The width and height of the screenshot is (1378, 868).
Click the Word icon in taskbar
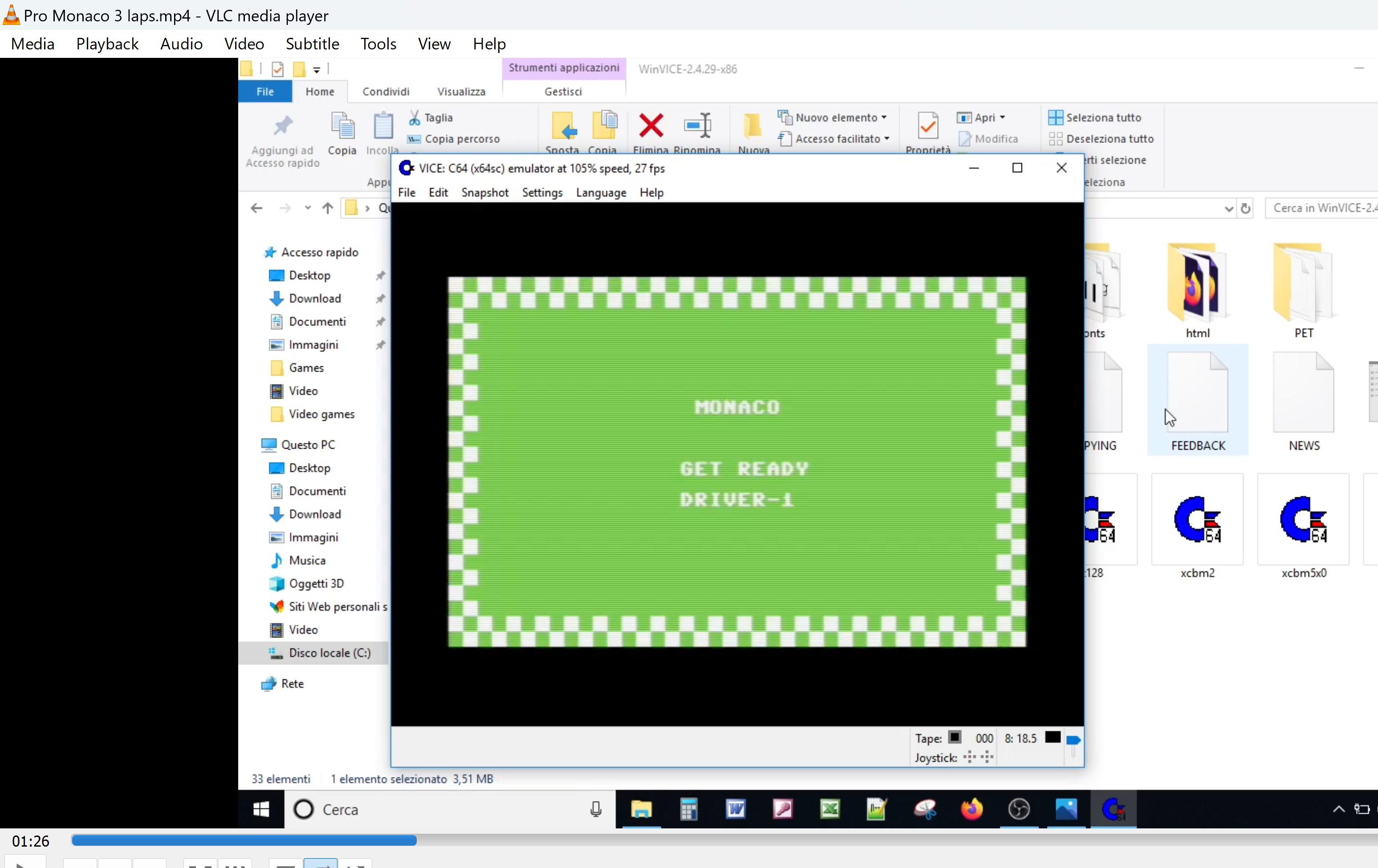coord(736,809)
